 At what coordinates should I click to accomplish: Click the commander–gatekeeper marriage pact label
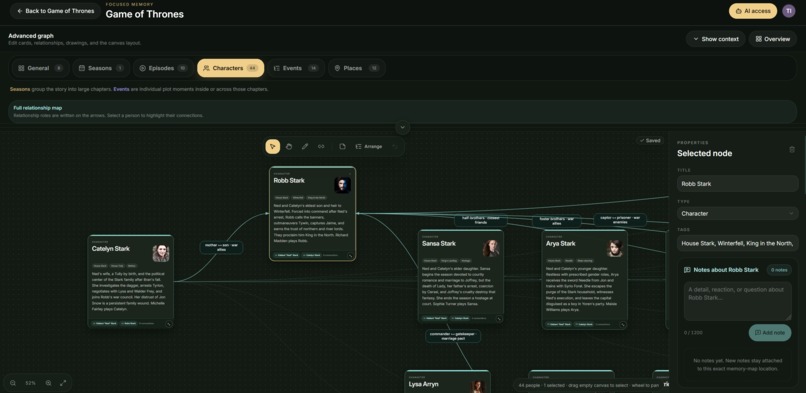(453, 336)
